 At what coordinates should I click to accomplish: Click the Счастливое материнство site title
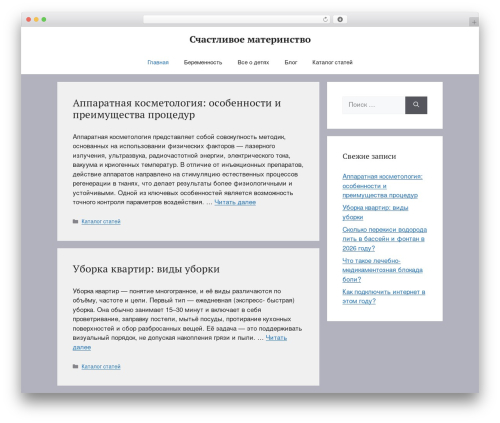[x=250, y=40]
